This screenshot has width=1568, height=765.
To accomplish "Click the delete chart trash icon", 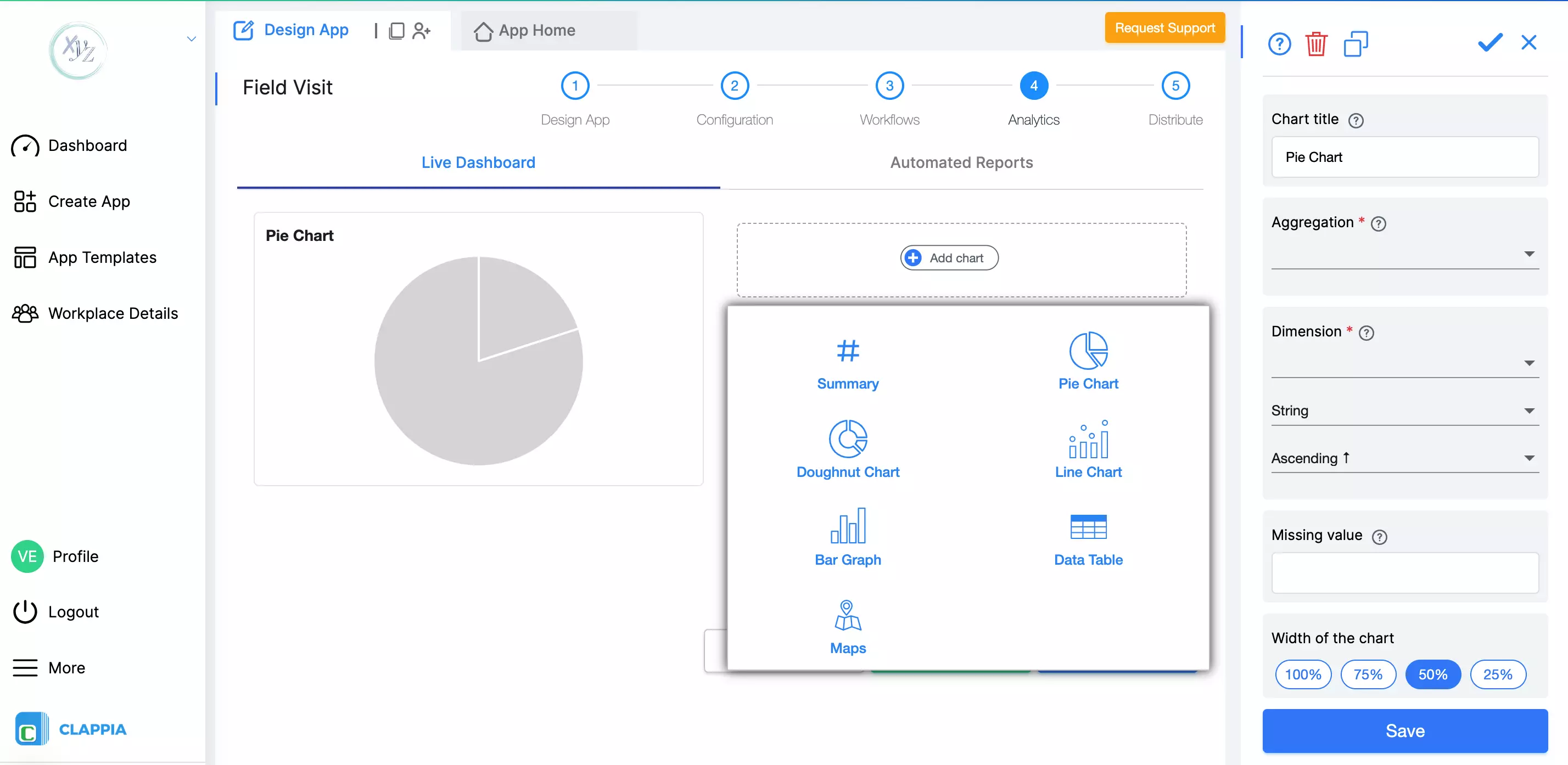I will click(x=1317, y=43).
